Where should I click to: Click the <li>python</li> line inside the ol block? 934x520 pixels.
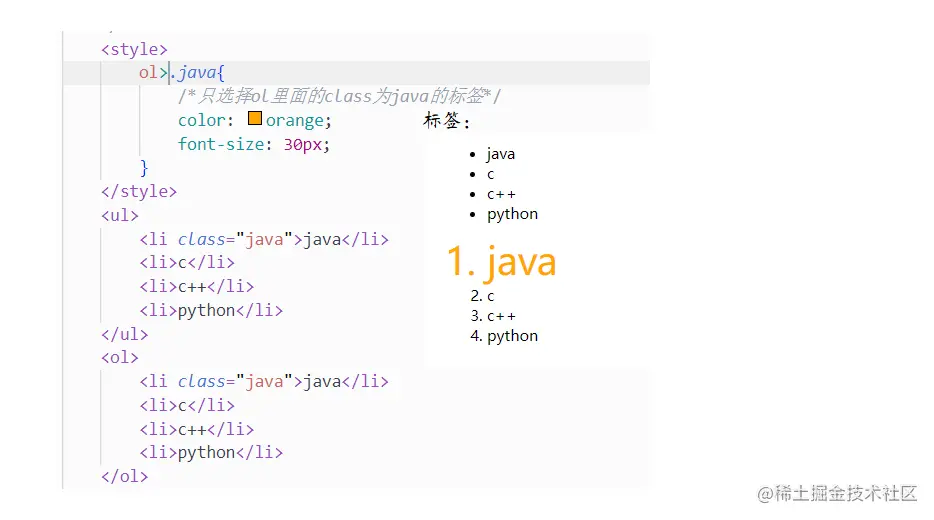pyautogui.click(x=211, y=453)
